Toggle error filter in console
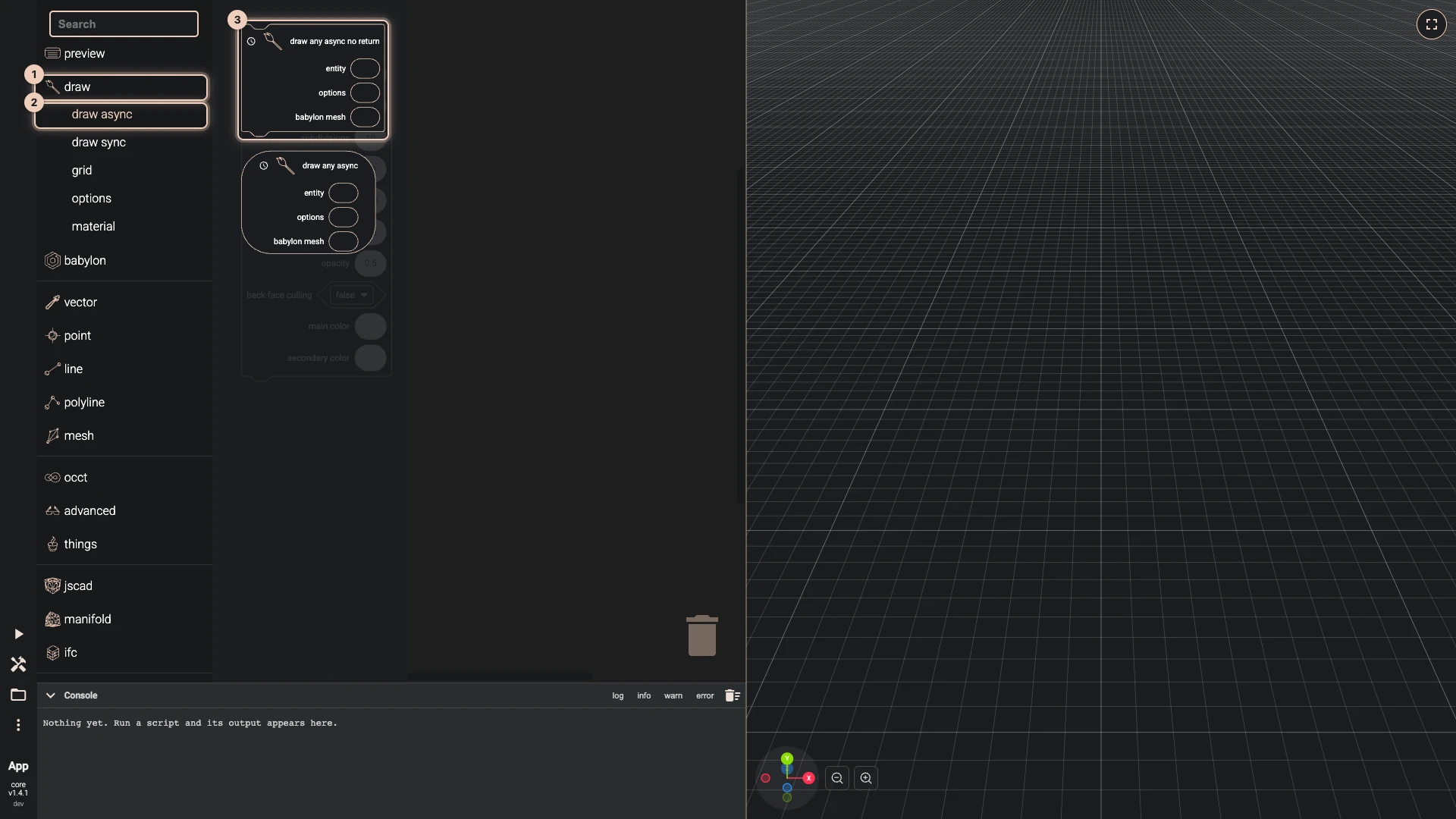Screen dimensions: 1456x819 (x=705, y=695)
